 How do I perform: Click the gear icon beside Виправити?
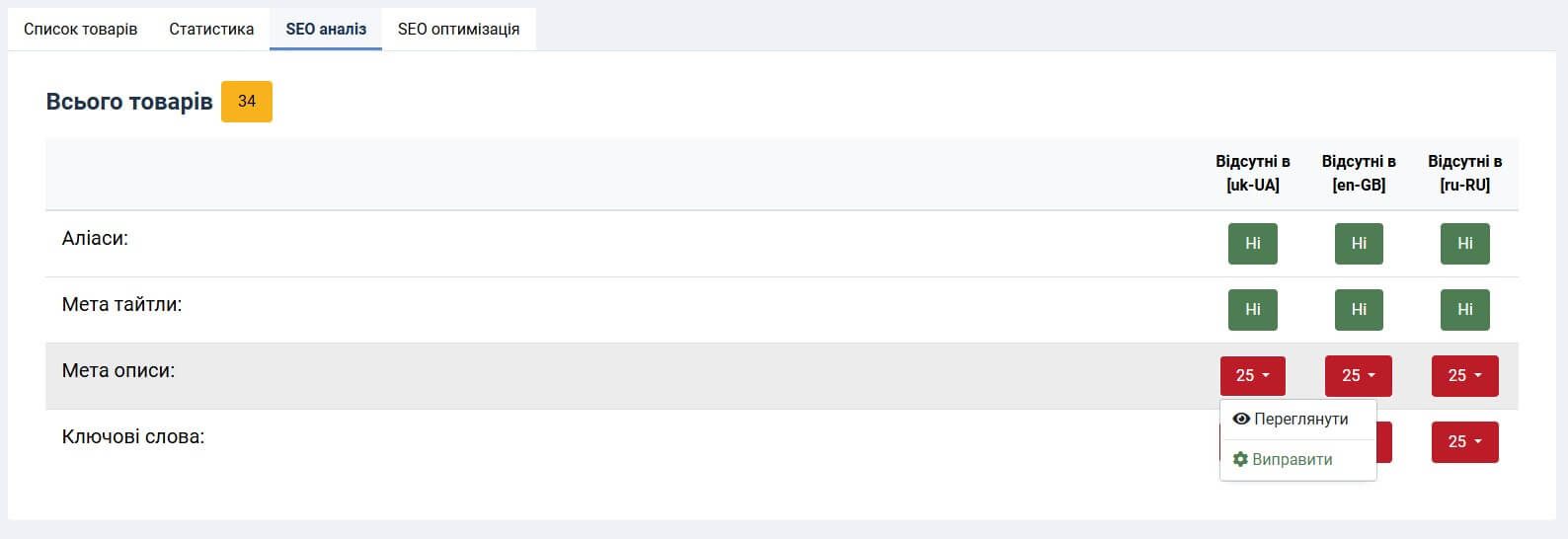(x=1240, y=459)
